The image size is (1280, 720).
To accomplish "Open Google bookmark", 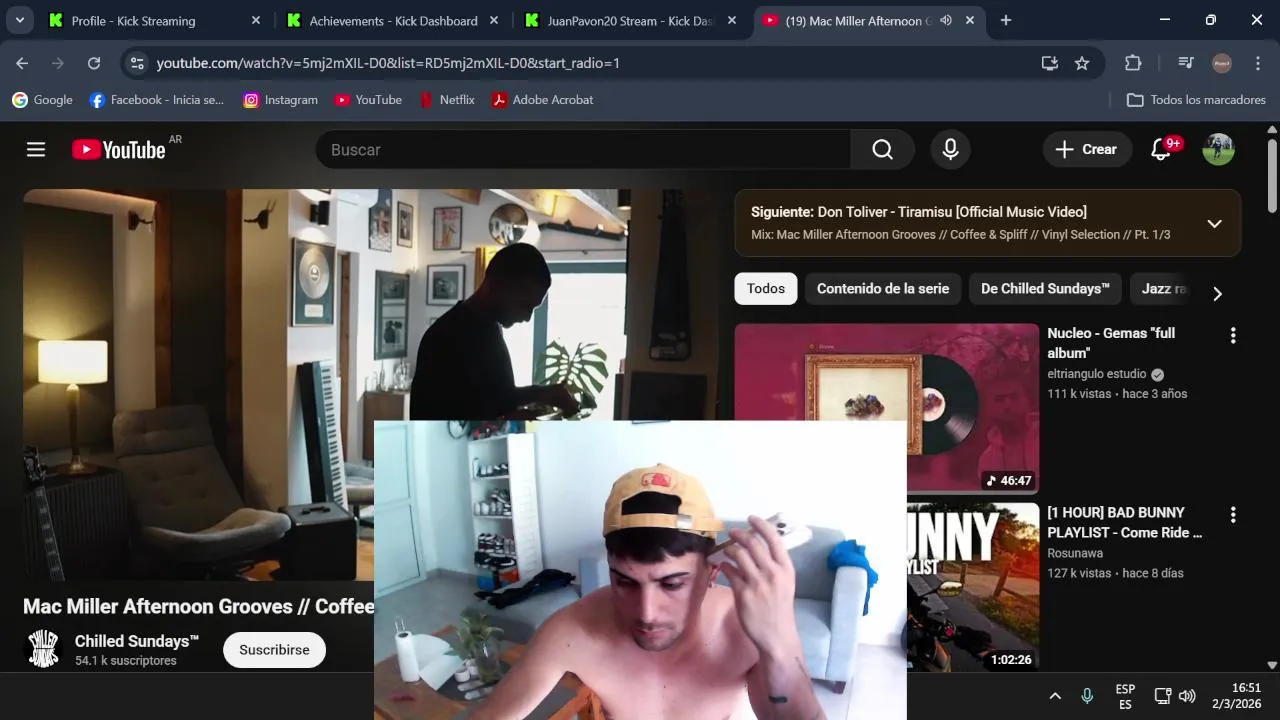I will (x=42, y=100).
